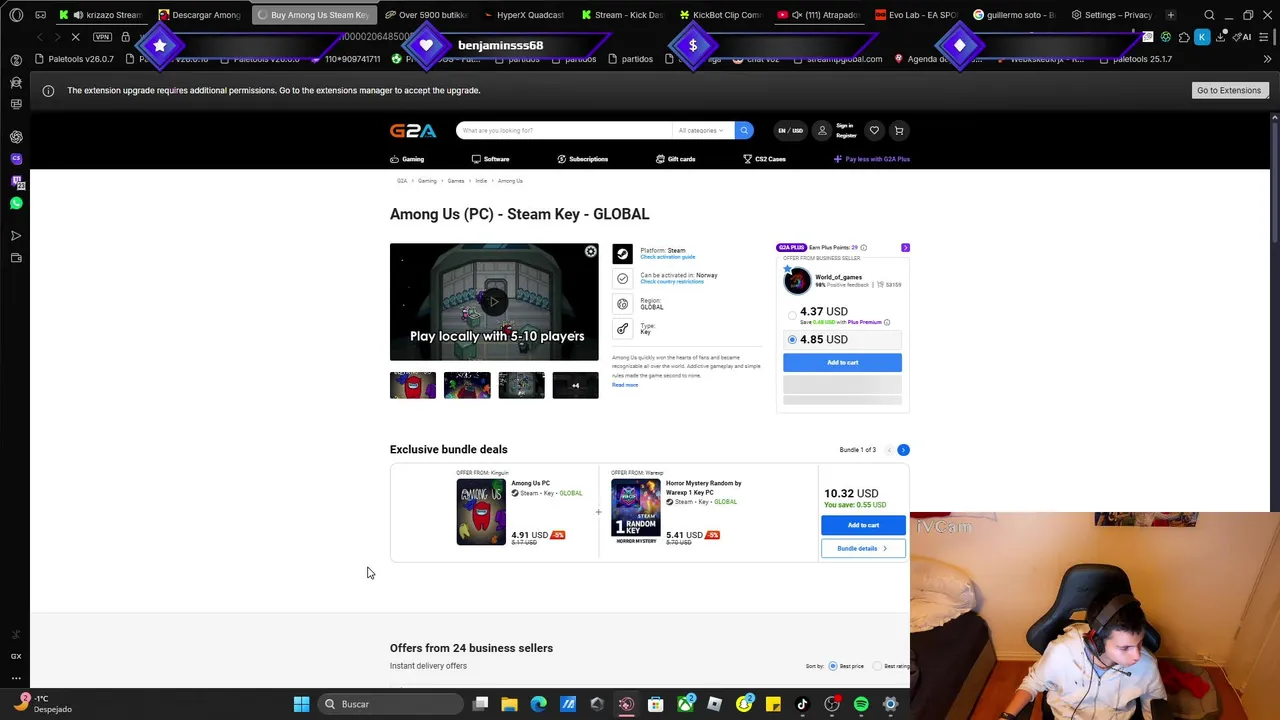The image size is (1280, 720).
Task: Click the Region globe icon
Action: 623,304
